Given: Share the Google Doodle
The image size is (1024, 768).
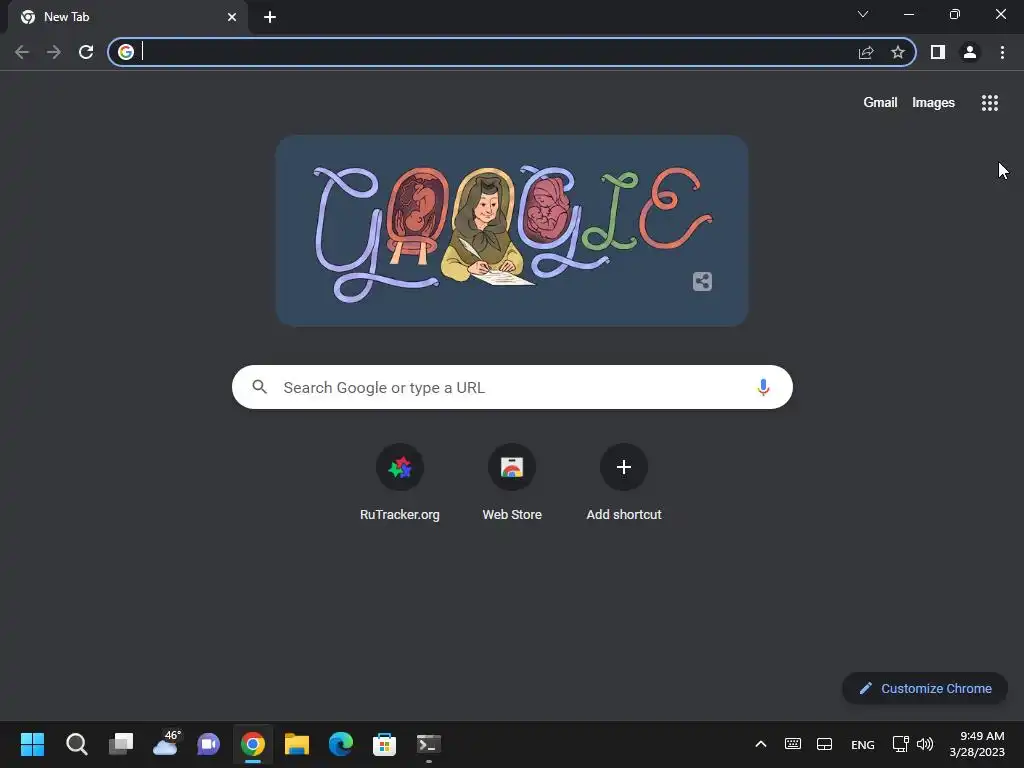Looking at the screenshot, I should [x=702, y=281].
